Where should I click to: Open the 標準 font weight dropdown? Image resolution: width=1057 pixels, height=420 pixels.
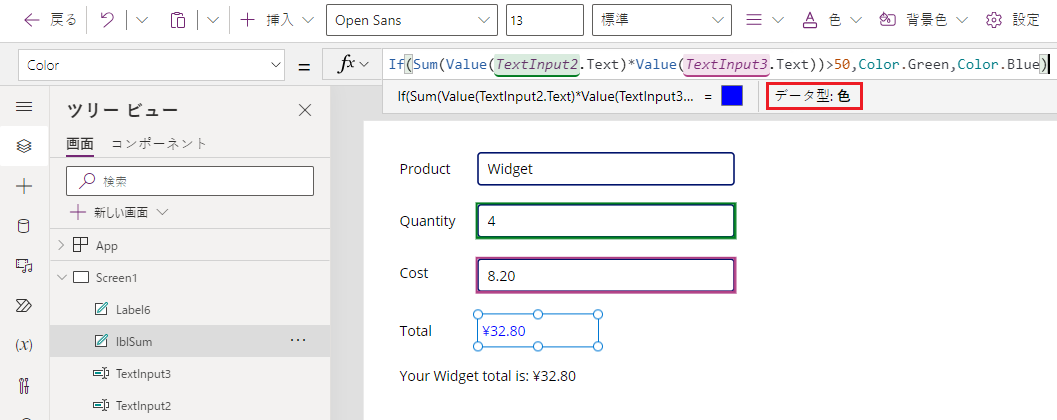click(x=661, y=20)
